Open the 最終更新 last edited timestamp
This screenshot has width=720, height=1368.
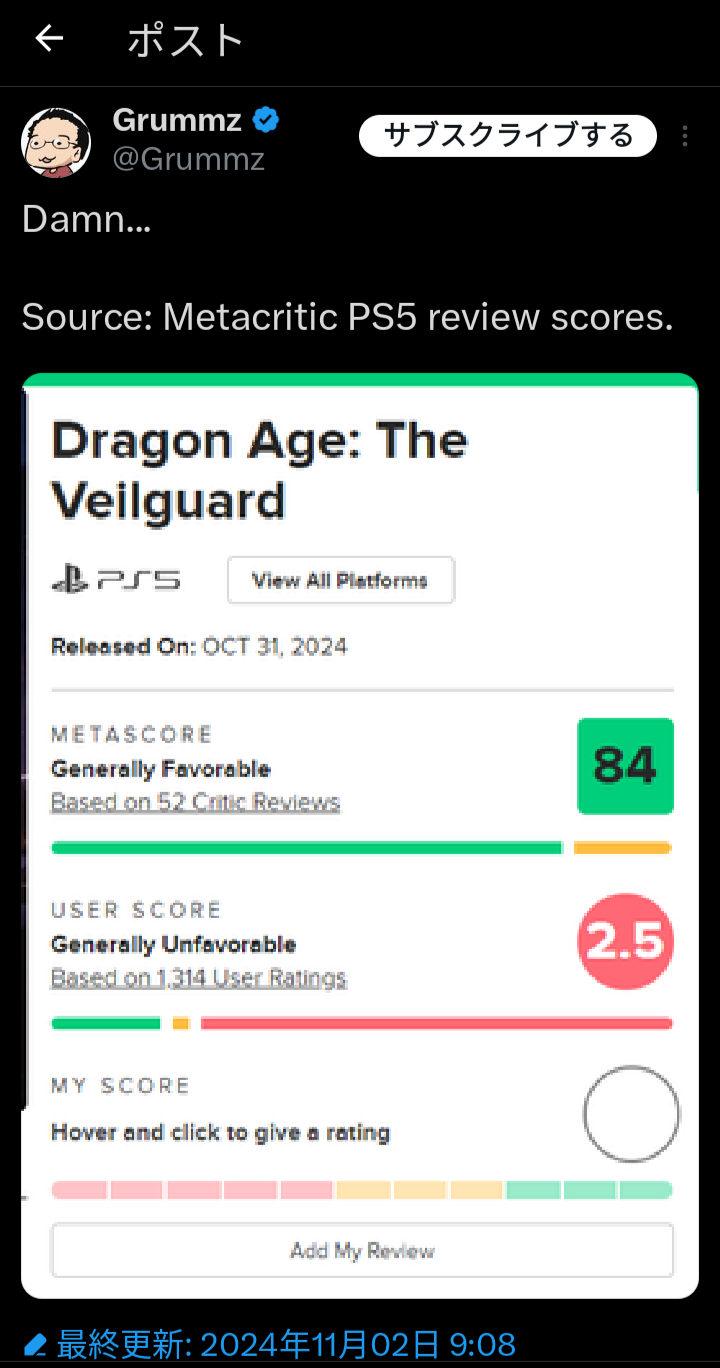(285, 1343)
